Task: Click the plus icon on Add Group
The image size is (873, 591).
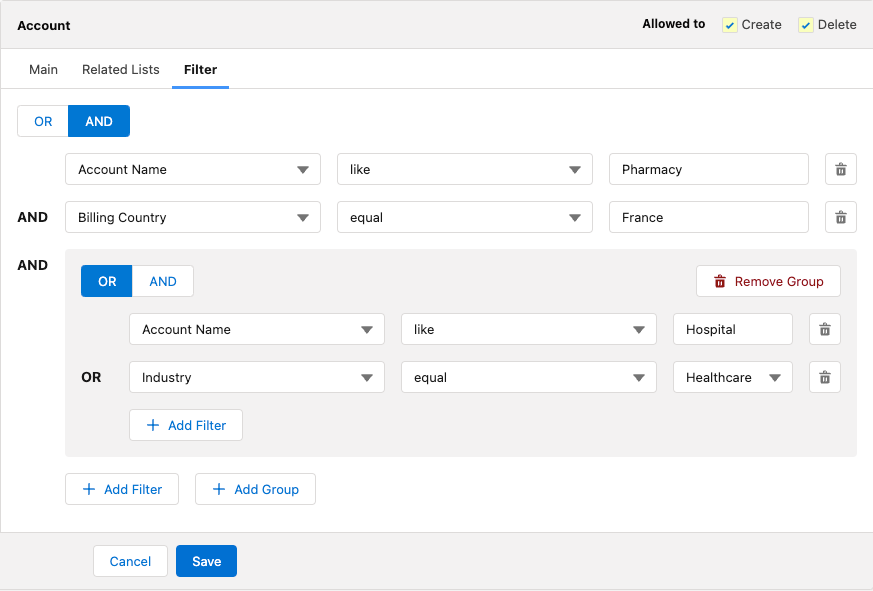Action: pyautogui.click(x=219, y=489)
